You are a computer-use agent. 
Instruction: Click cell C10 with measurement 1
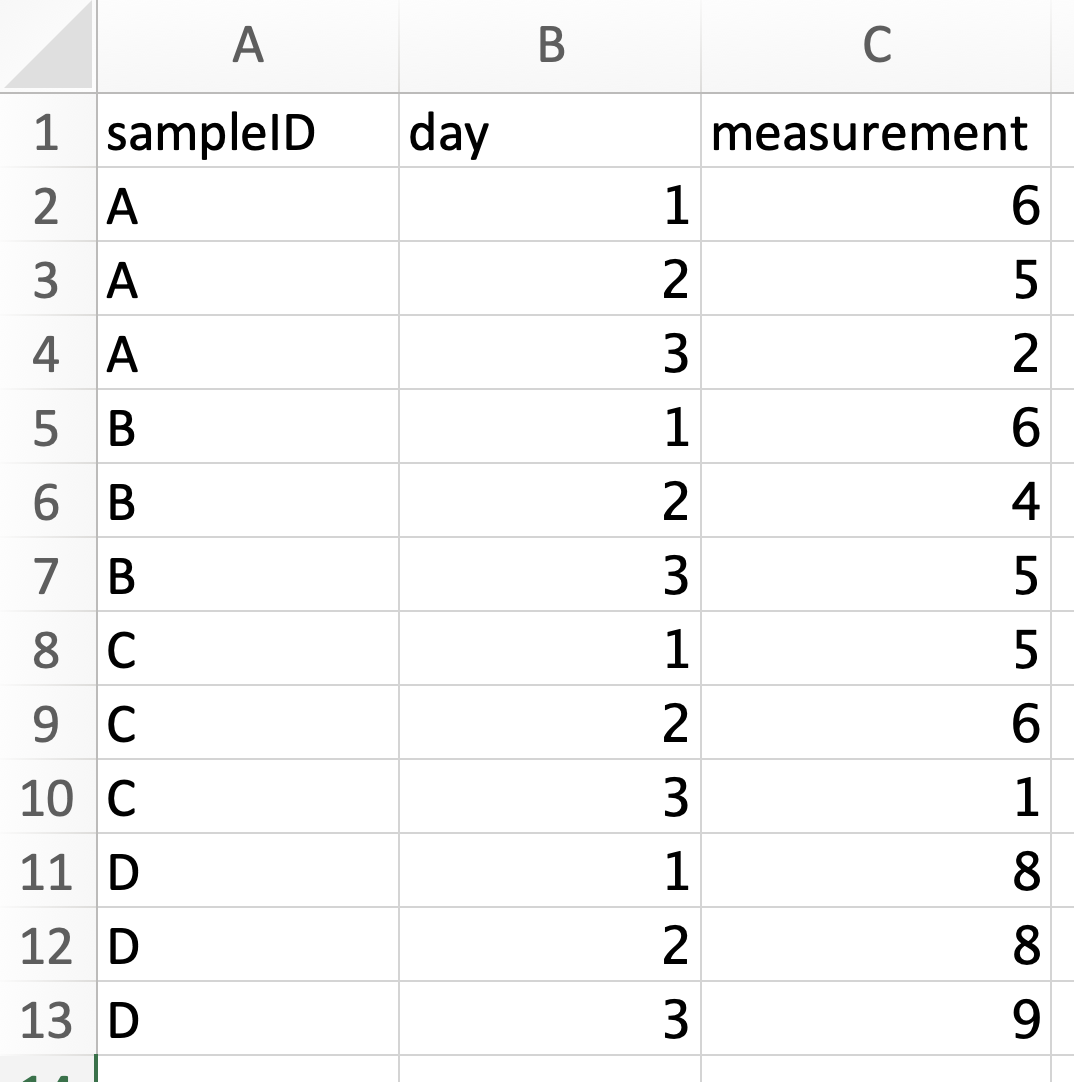[876, 798]
